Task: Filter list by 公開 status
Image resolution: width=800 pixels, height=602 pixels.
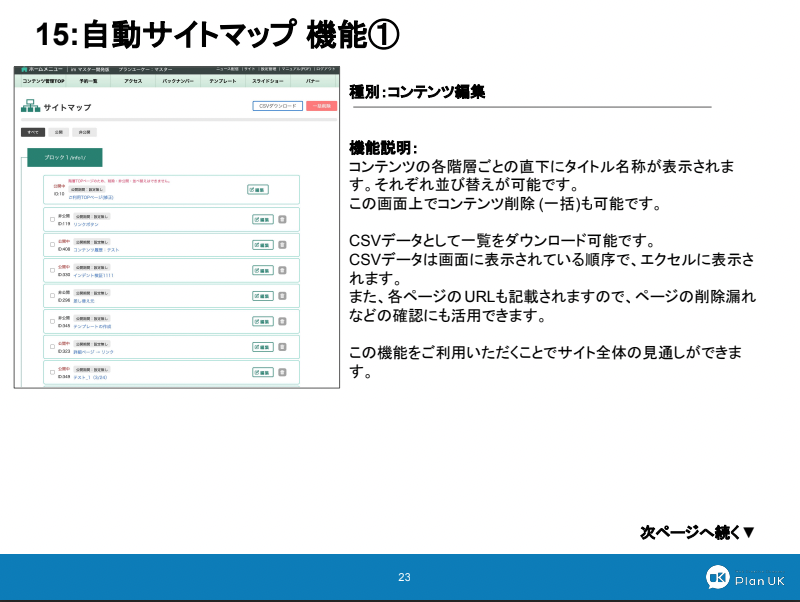Action: click(x=59, y=132)
